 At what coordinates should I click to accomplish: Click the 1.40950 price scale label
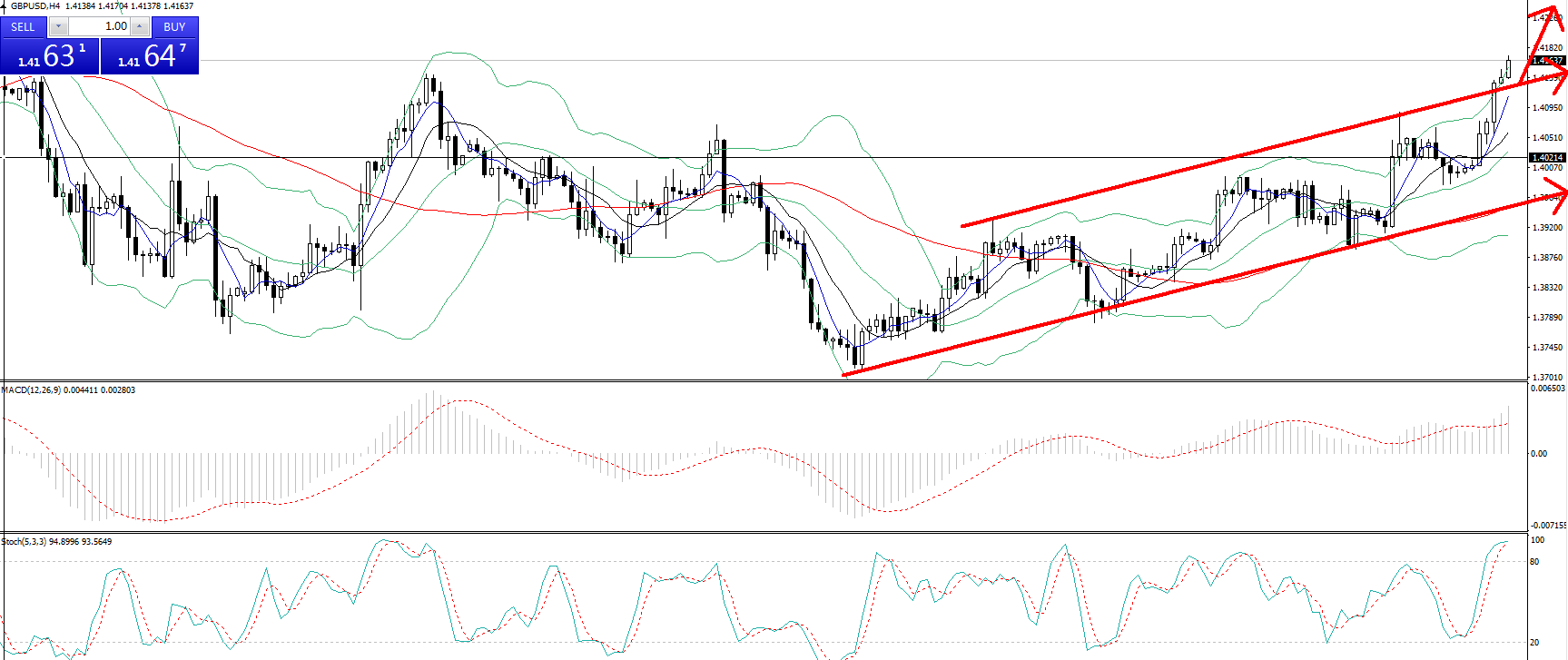pos(1548,108)
